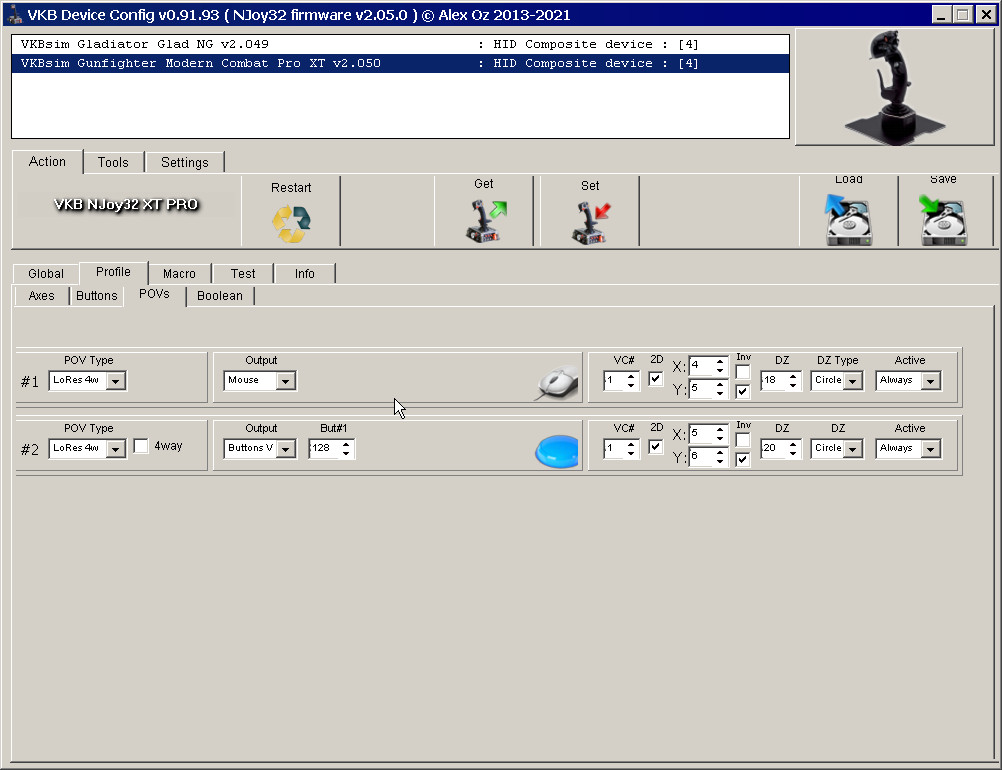The image size is (1002, 770).
Task: Click the mouse icon in POV #1
Action: pos(557,383)
